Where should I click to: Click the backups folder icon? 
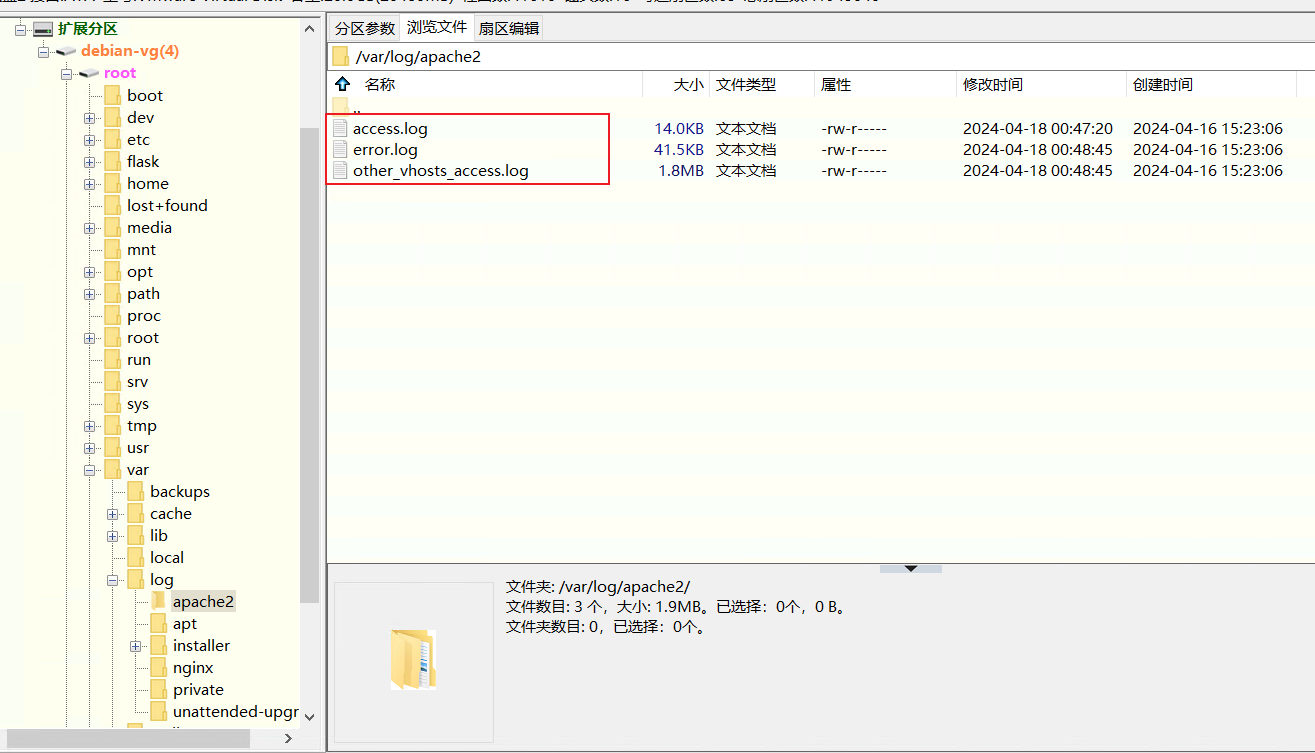click(135, 491)
